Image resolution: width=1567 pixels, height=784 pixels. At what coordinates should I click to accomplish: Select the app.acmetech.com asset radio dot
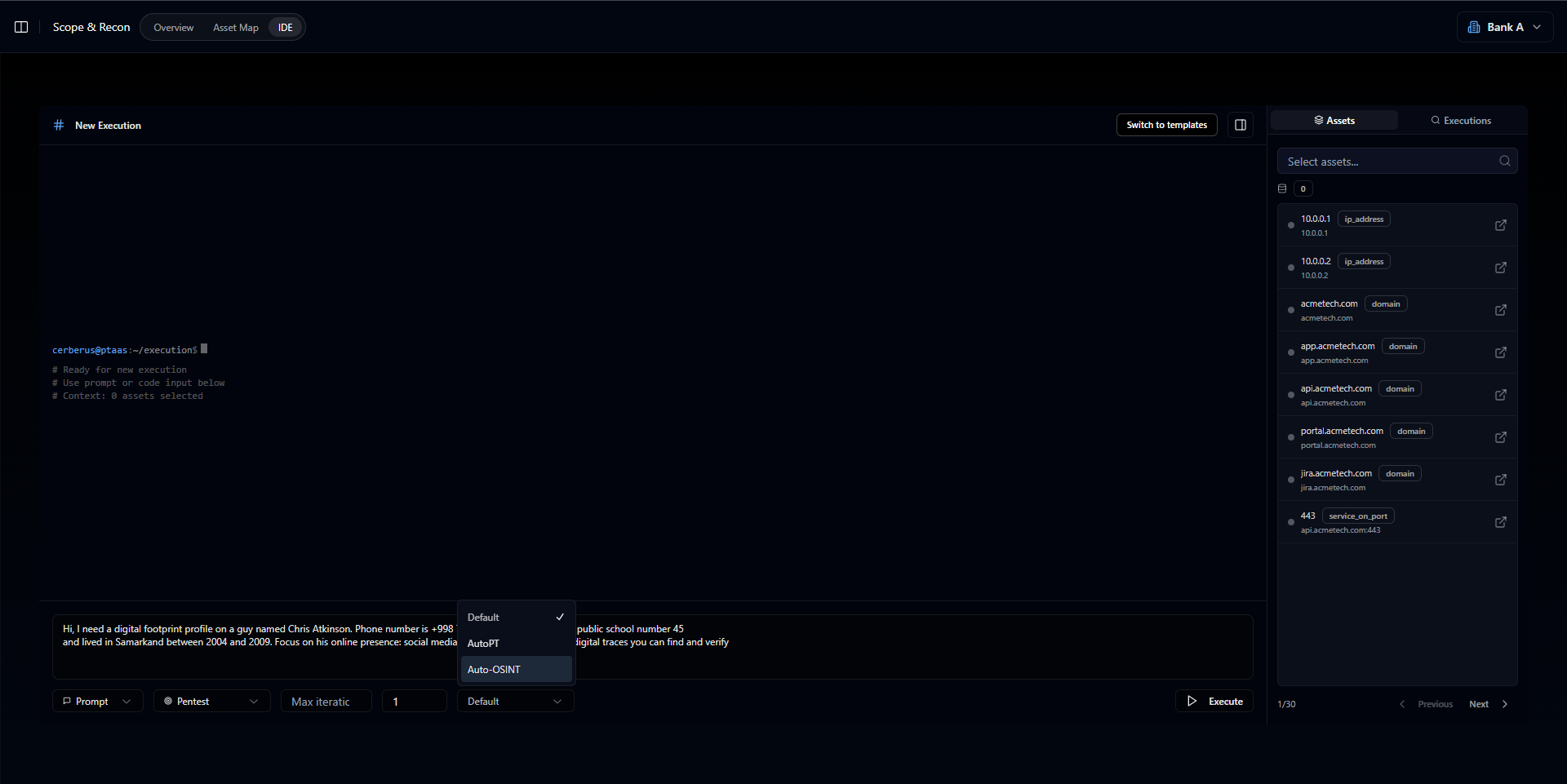[x=1290, y=352]
